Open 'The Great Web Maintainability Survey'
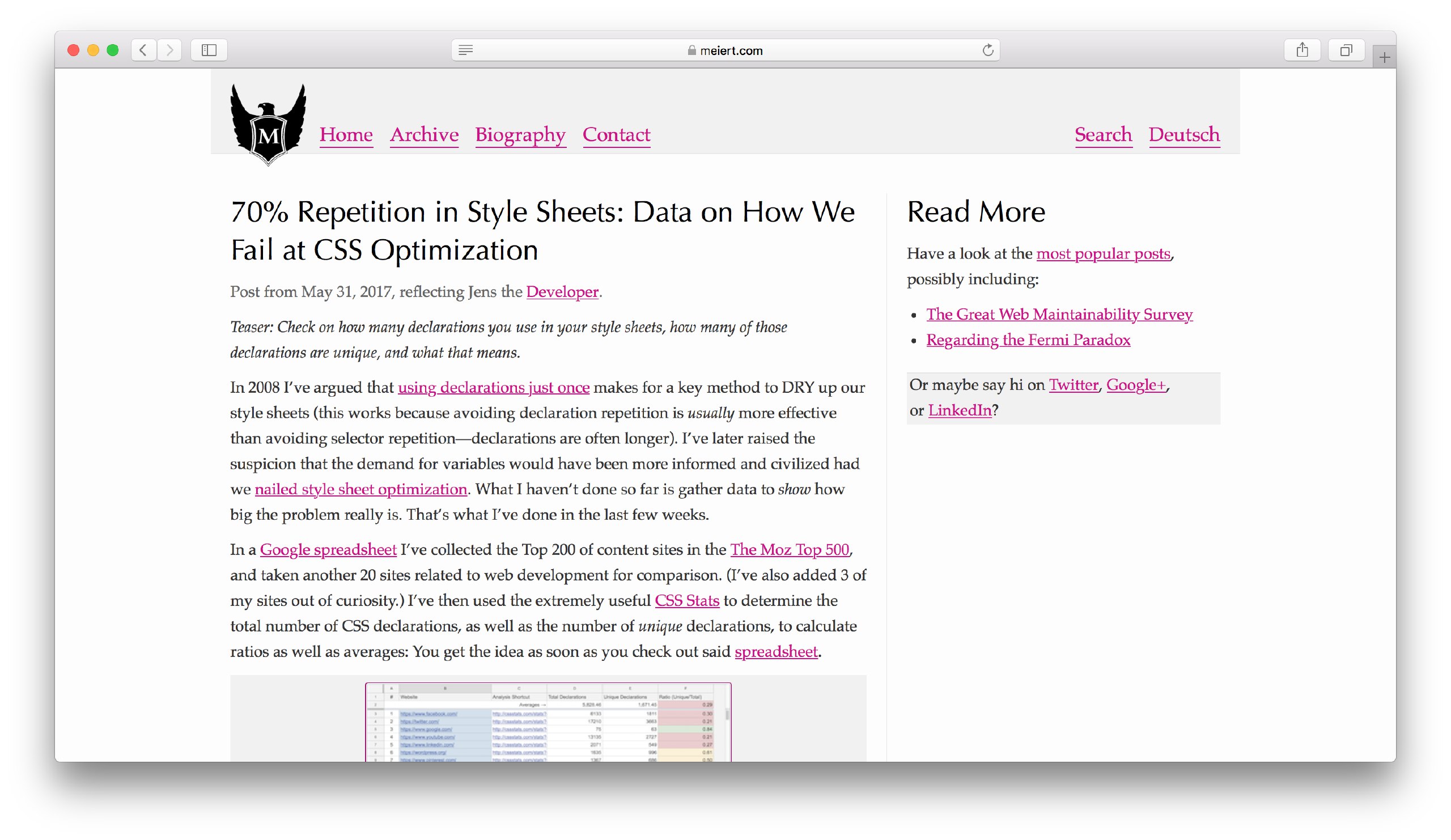This screenshot has height=840, width=1451. coord(1059,315)
